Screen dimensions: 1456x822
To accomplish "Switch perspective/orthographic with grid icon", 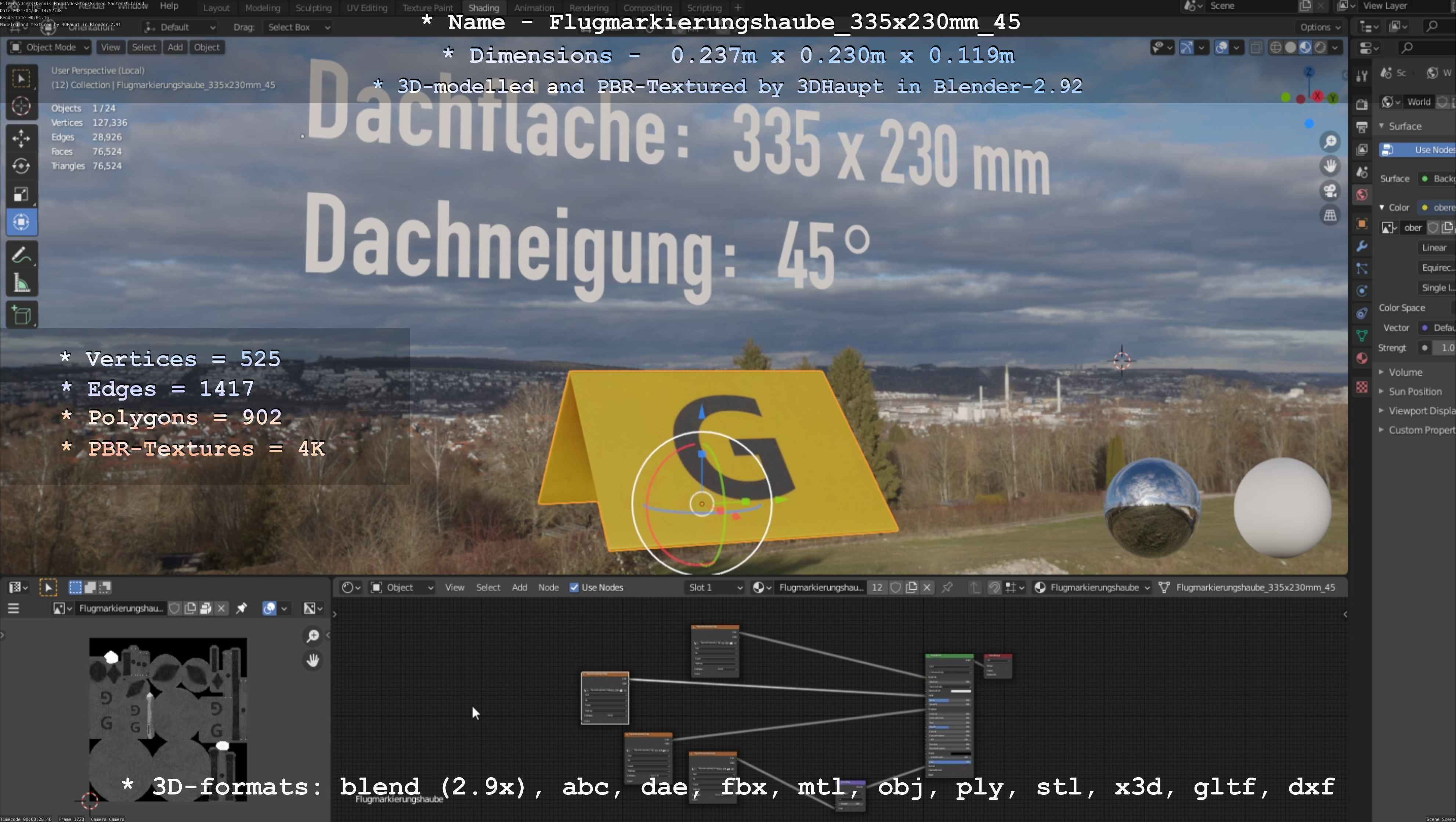I will click(1330, 216).
